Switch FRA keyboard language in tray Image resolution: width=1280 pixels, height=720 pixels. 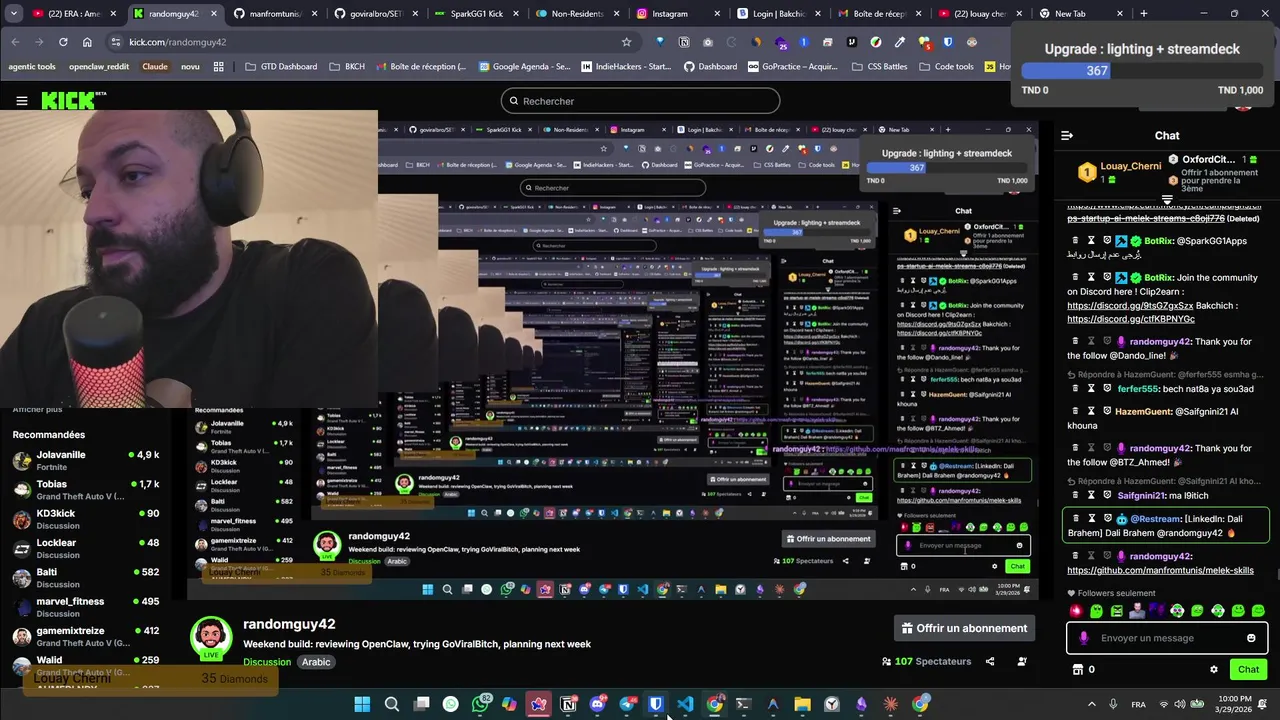click(1138, 704)
